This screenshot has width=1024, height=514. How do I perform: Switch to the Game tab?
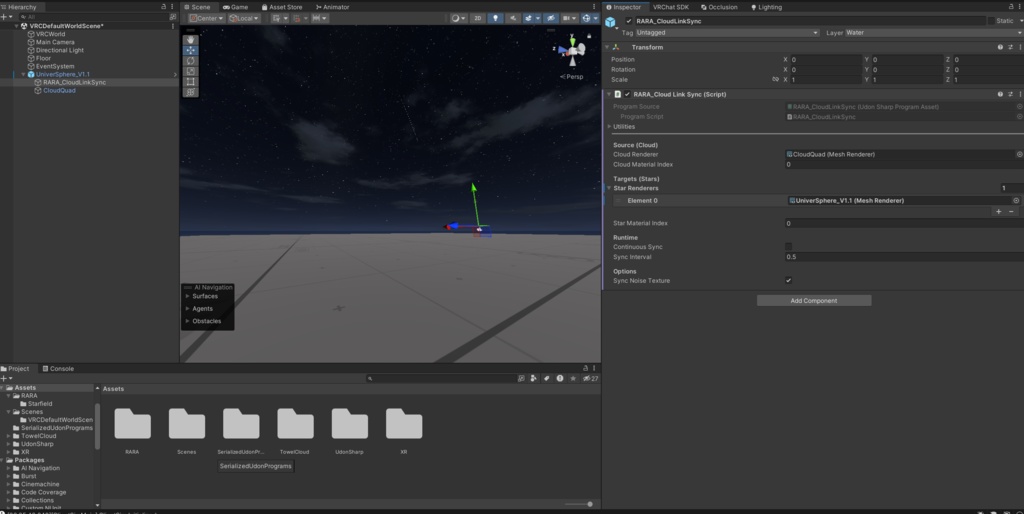point(236,7)
